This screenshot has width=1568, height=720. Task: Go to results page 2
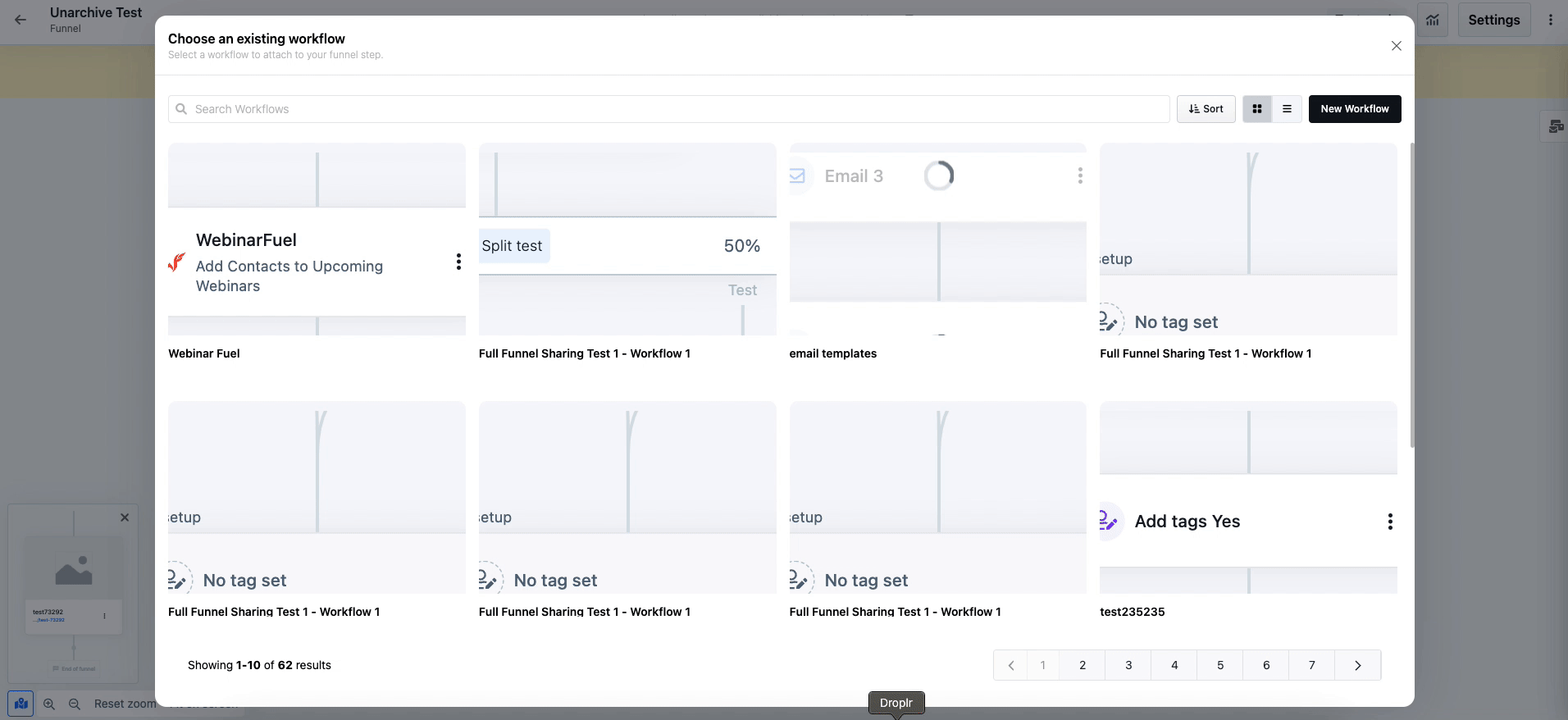click(1082, 665)
